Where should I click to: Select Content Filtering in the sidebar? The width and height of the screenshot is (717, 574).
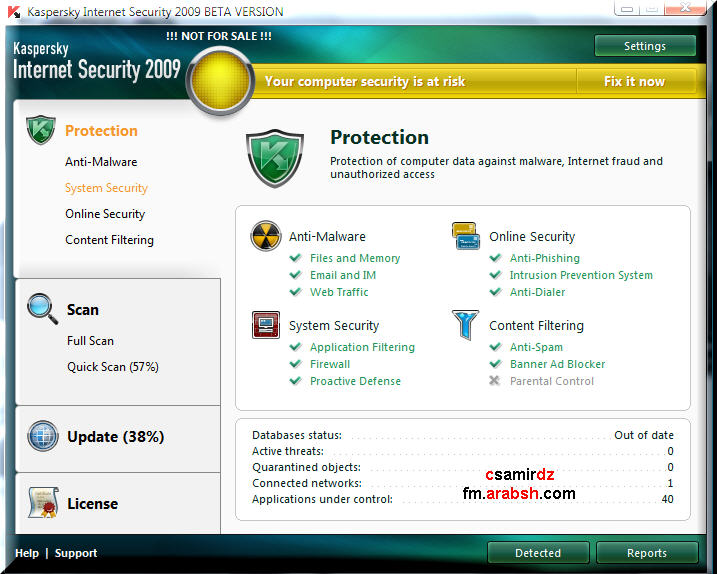pos(109,240)
